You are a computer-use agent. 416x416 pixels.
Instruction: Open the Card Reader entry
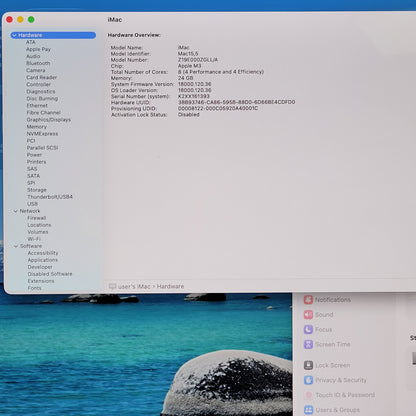coord(42,77)
